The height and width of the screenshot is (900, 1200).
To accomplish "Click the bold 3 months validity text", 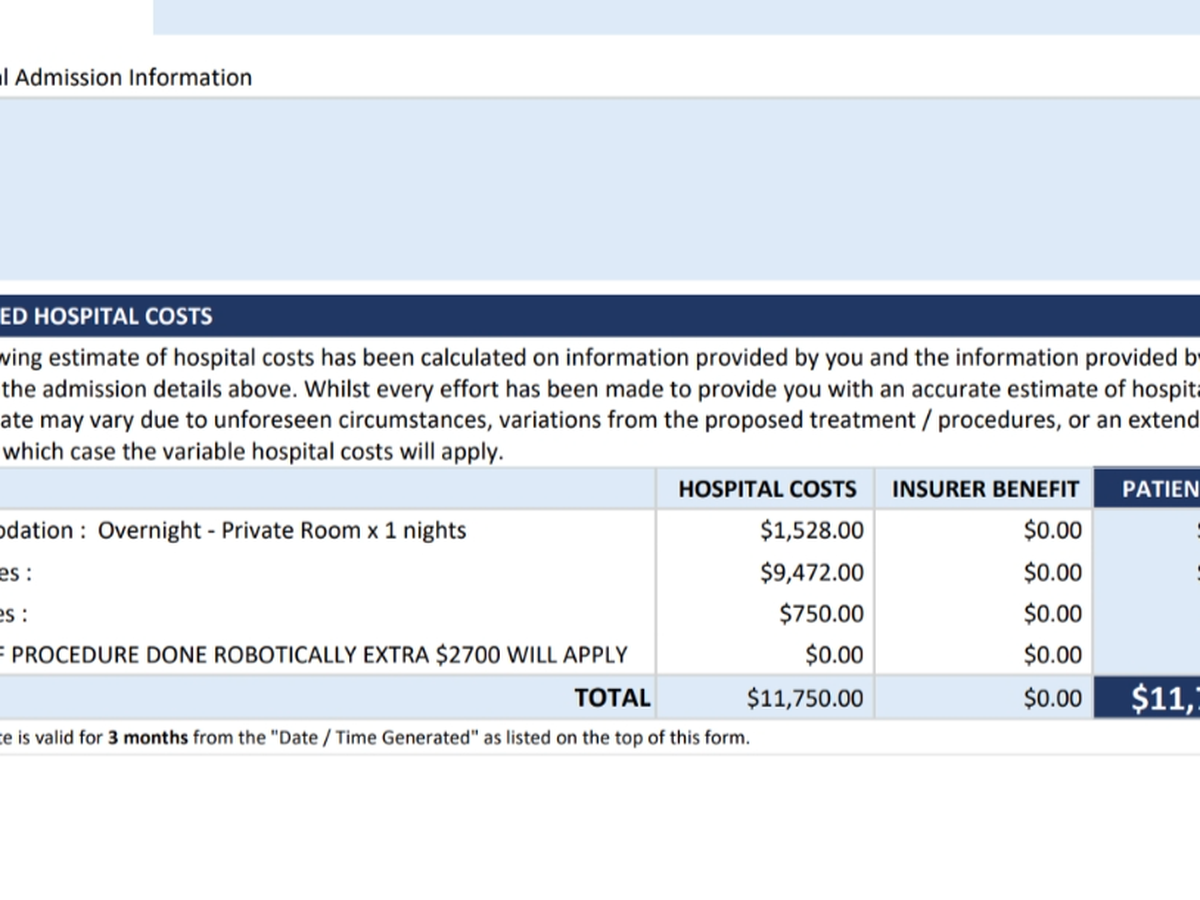I will (x=148, y=739).
